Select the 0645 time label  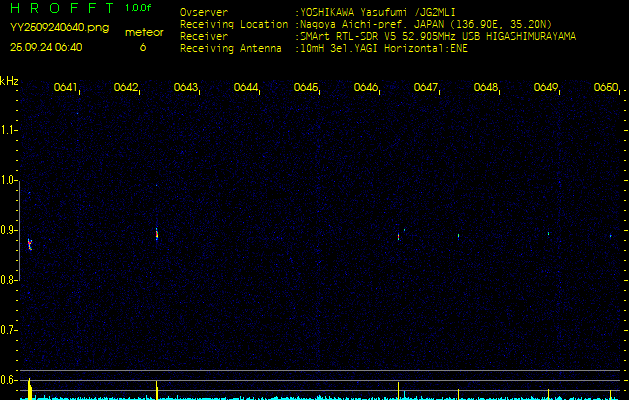(306, 87)
